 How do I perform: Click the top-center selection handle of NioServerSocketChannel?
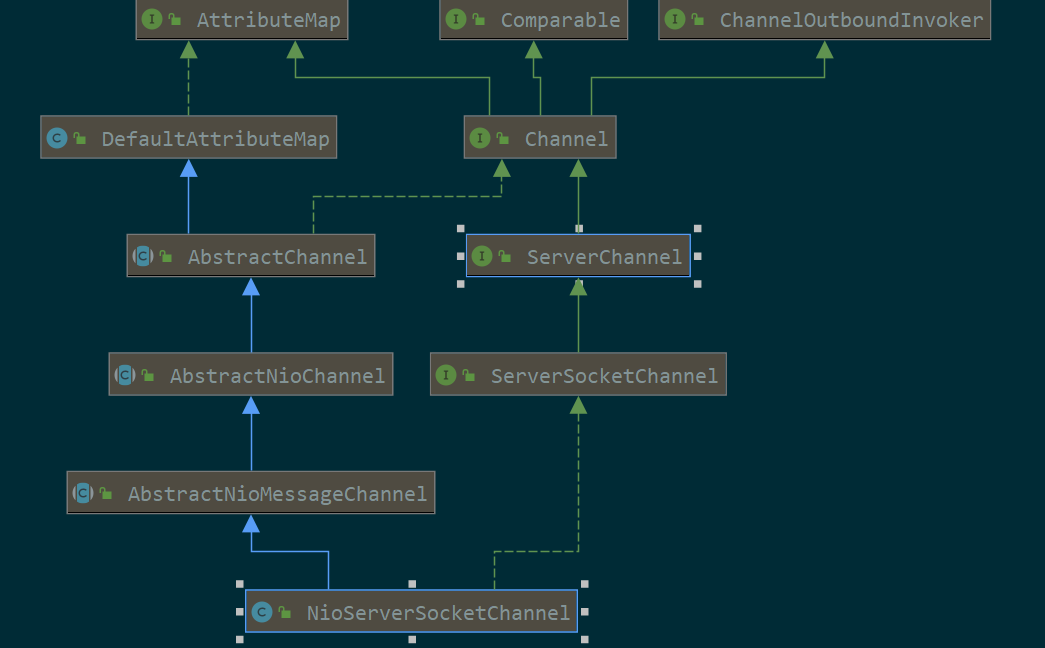[x=412, y=584]
